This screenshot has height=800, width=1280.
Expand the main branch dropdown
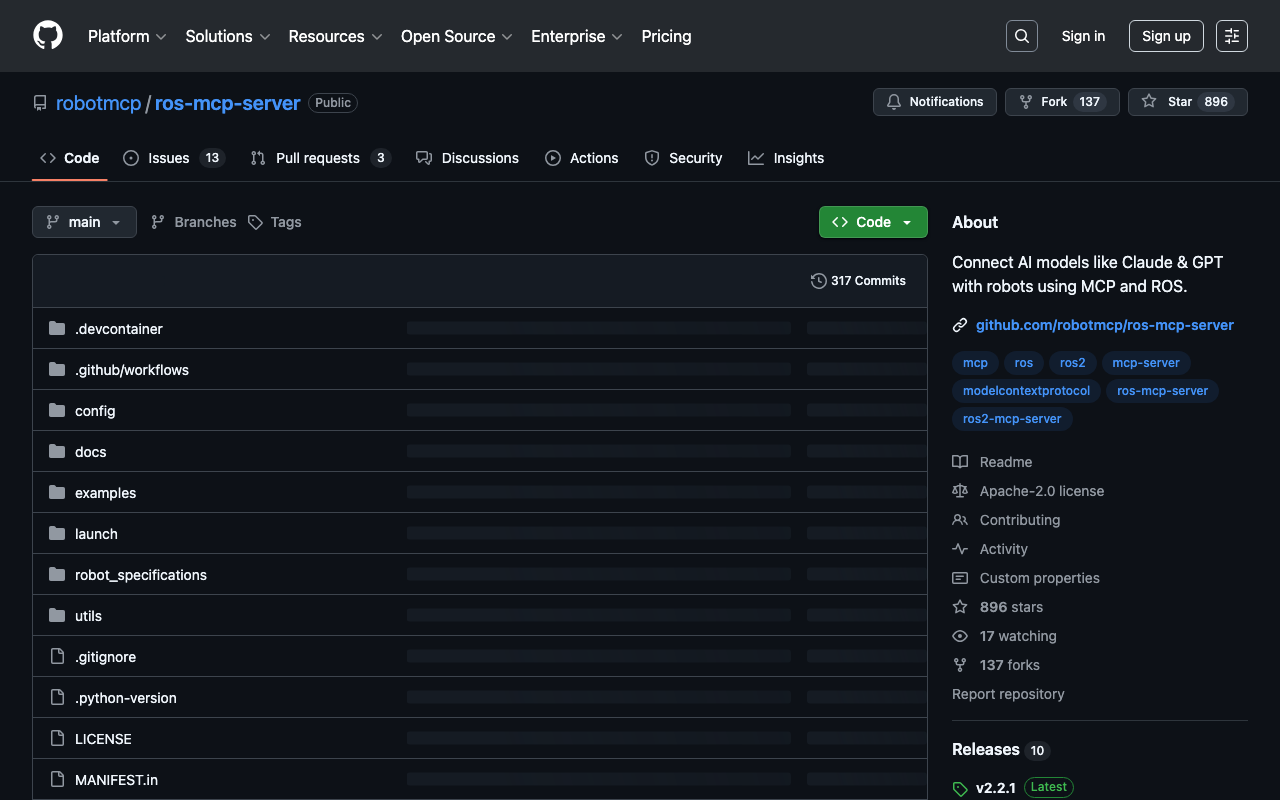84,222
